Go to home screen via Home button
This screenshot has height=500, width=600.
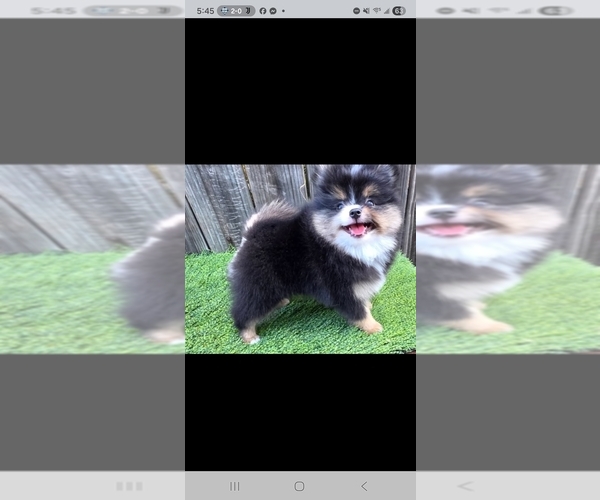point(299,486)
